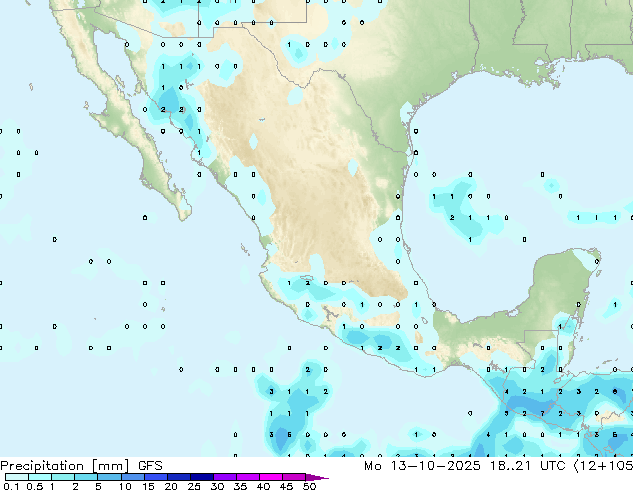This screenshot has height=490, width=634.
Task: Click the 30–35 mm purple swatch
Action: [x=225, y=477]
